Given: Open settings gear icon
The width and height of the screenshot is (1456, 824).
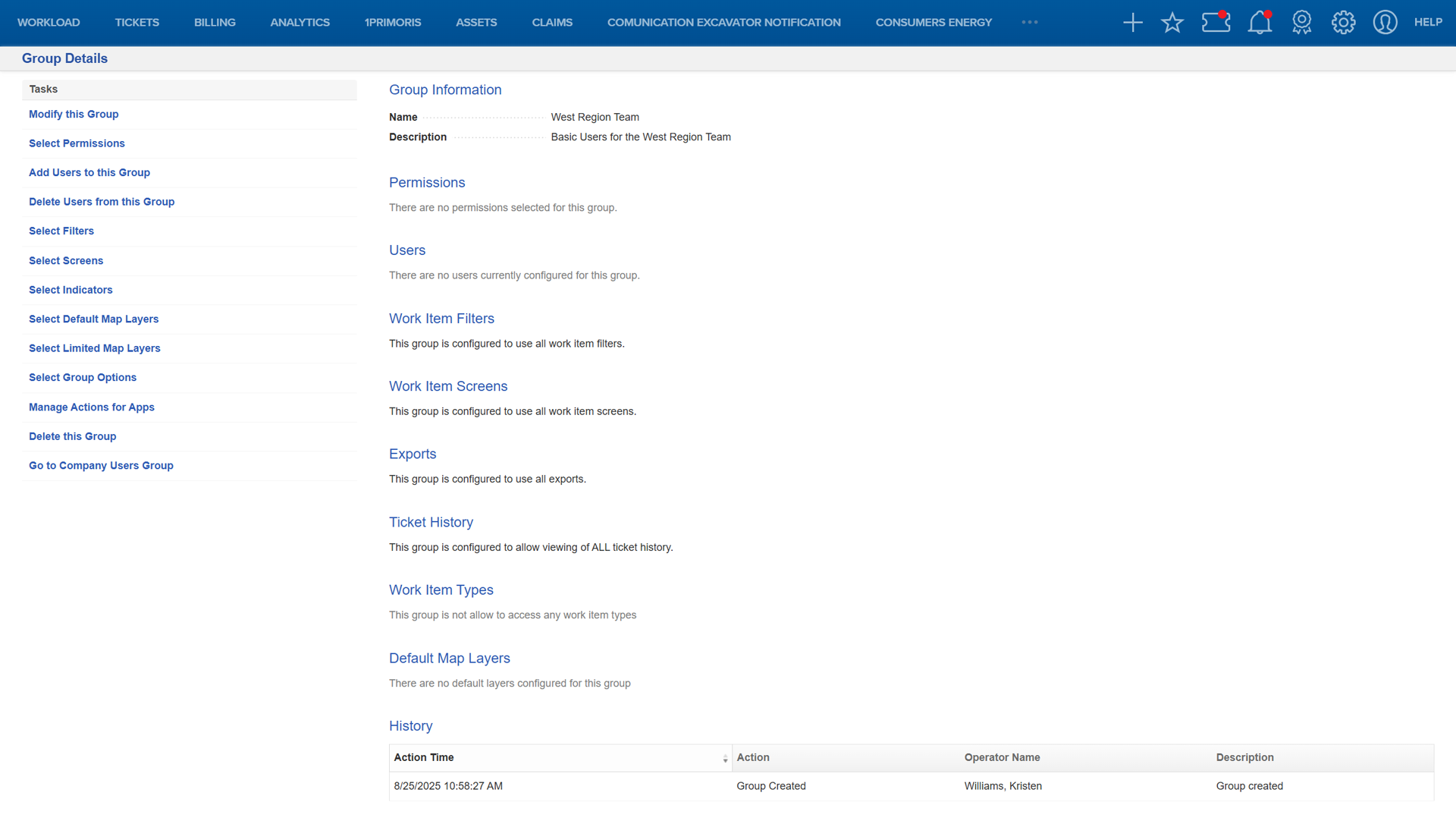Looking at the screenshot, I should (1343, 23).
